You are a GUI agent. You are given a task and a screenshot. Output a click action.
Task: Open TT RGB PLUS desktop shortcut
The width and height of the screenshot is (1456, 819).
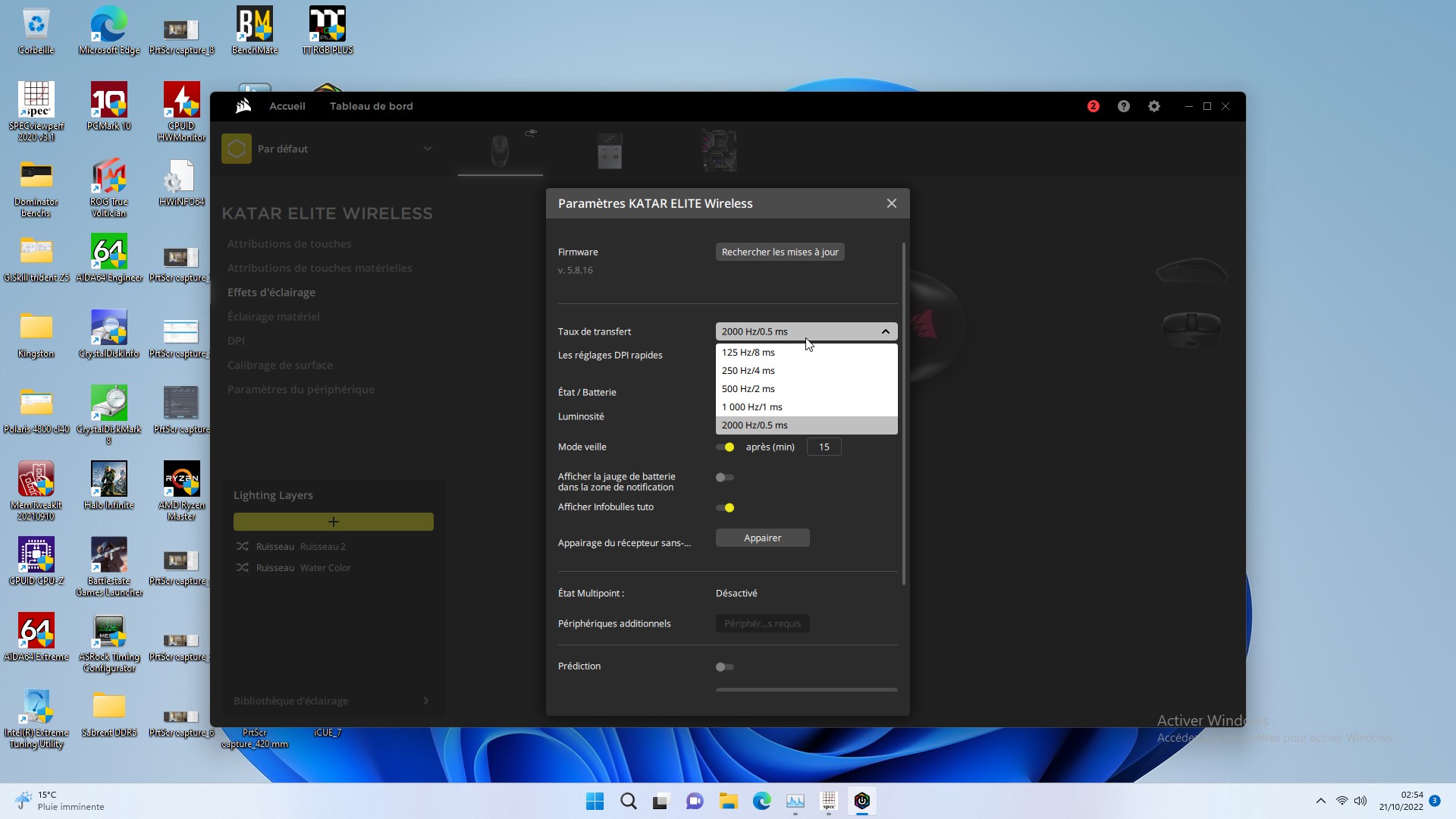[x=328, y=32]
